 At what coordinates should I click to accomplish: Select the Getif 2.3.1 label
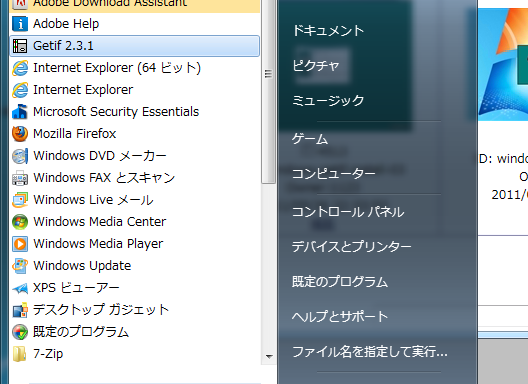63,46
